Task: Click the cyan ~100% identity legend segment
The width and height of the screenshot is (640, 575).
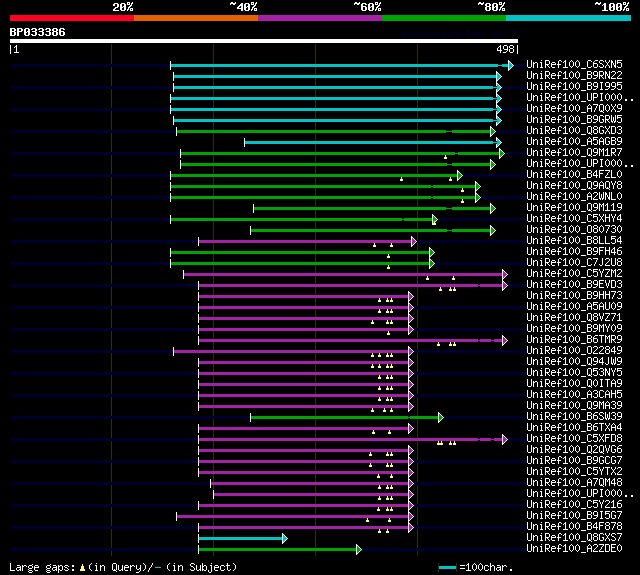Action: pyautogui.click(x=569, y=18)
